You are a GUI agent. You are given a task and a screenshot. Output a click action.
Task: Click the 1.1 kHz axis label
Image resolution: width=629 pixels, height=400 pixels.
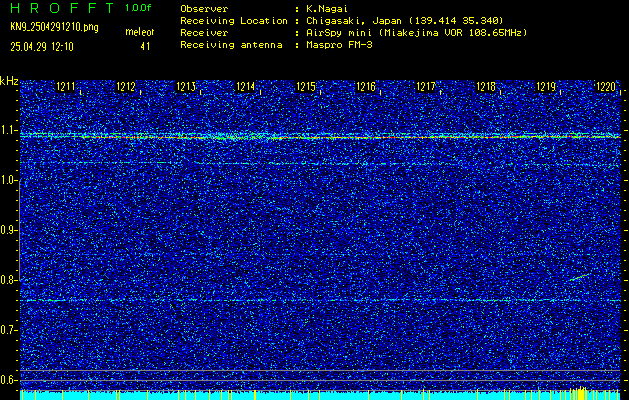coord(8,130)
